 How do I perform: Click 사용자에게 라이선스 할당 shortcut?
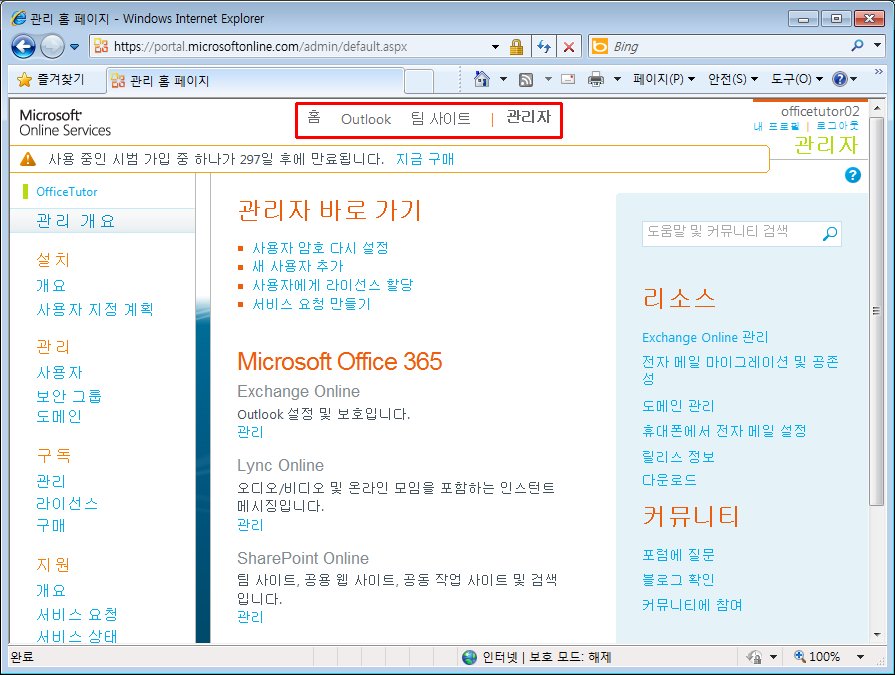(333, 285)
